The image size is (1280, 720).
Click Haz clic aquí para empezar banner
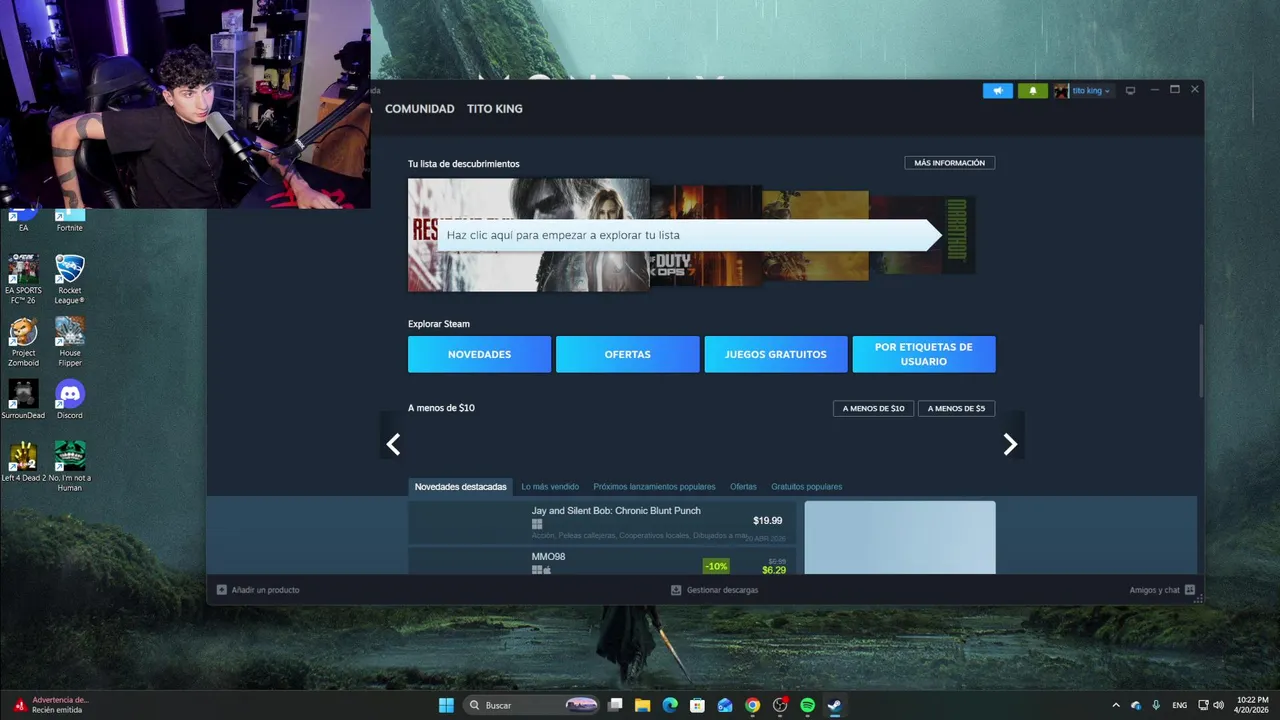[x=690, y=235]
